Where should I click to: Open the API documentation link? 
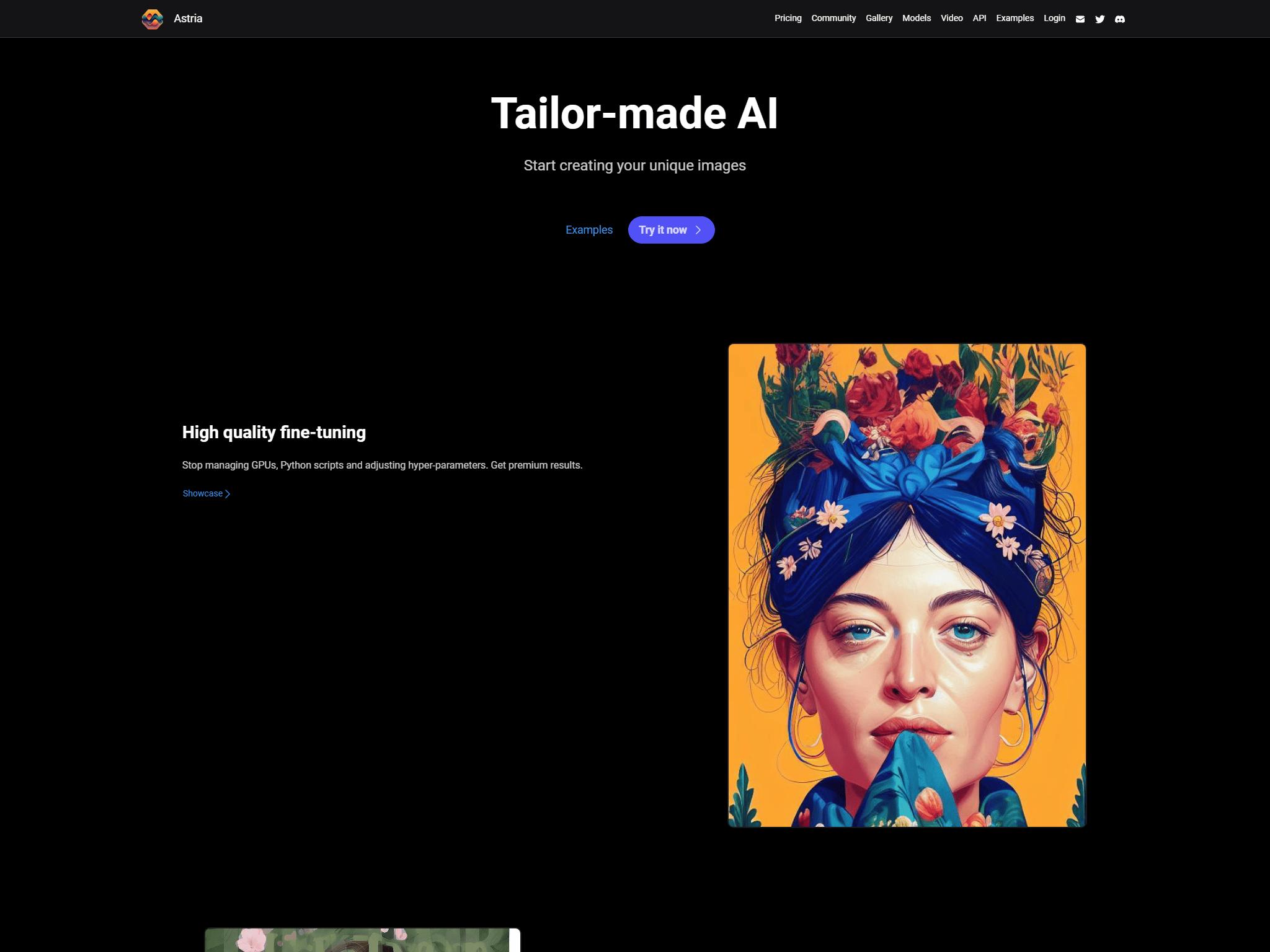(979, 18)
